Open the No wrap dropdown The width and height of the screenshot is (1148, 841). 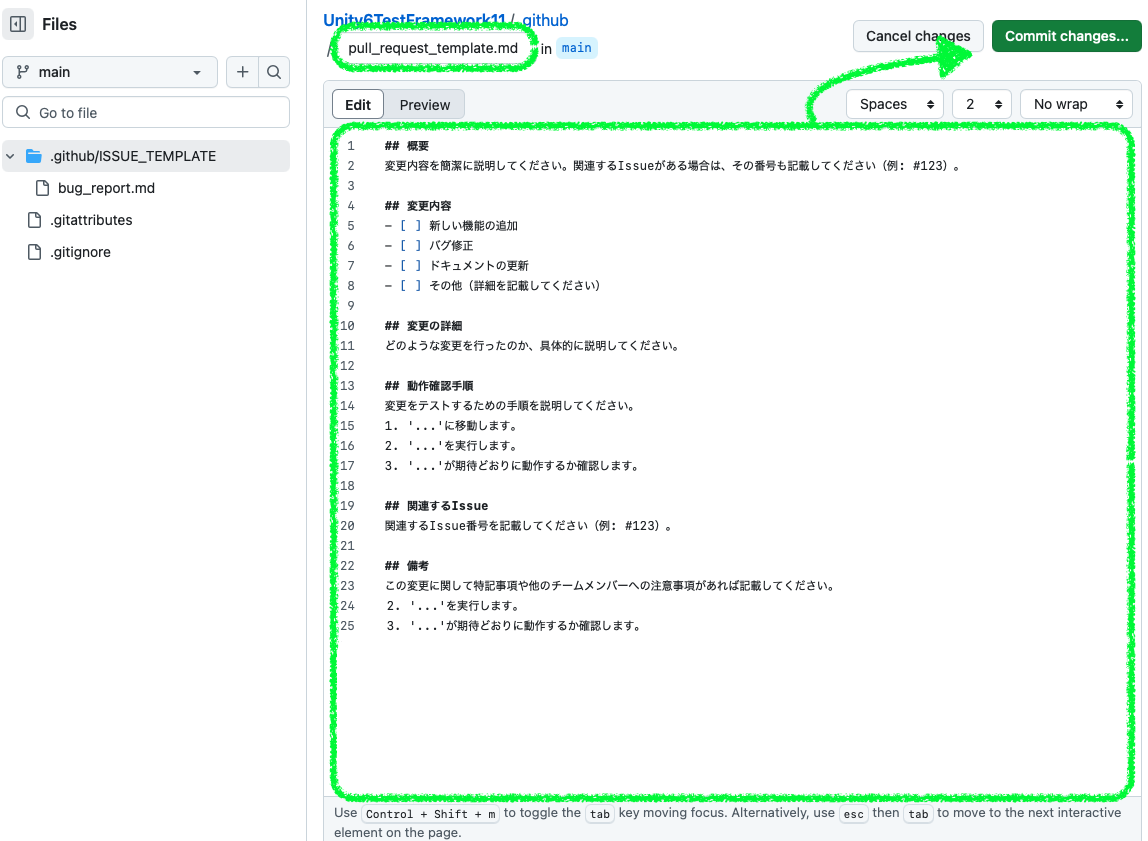1075,104
